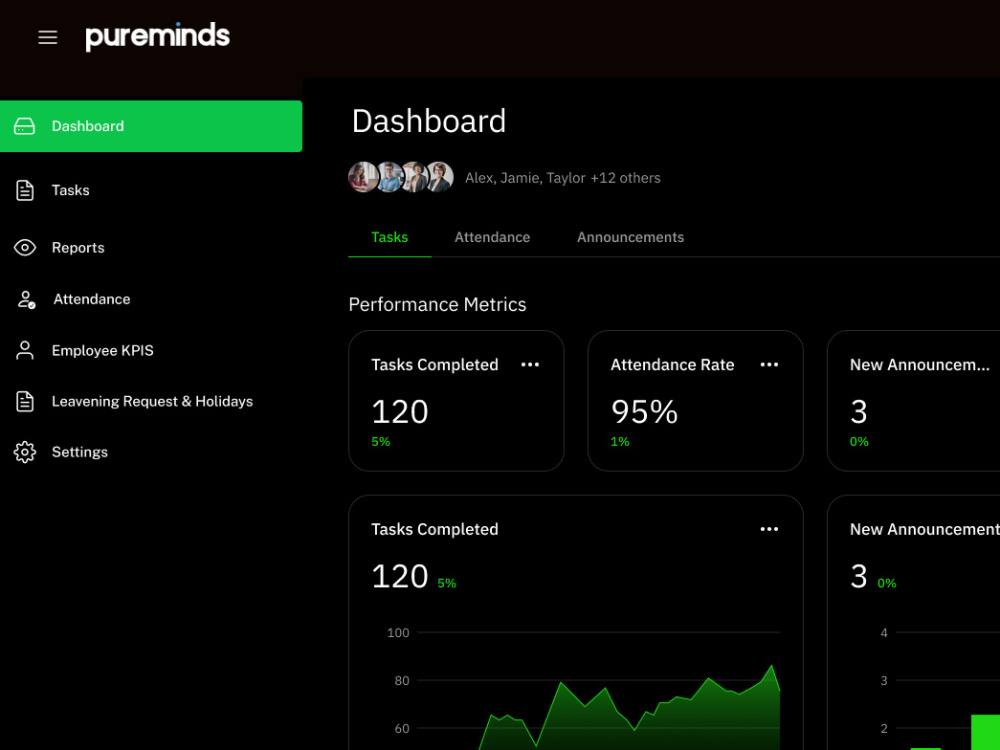Screen dimensions: 1000x750
Task: Click the second team member avatar
Action: point(388,177)
